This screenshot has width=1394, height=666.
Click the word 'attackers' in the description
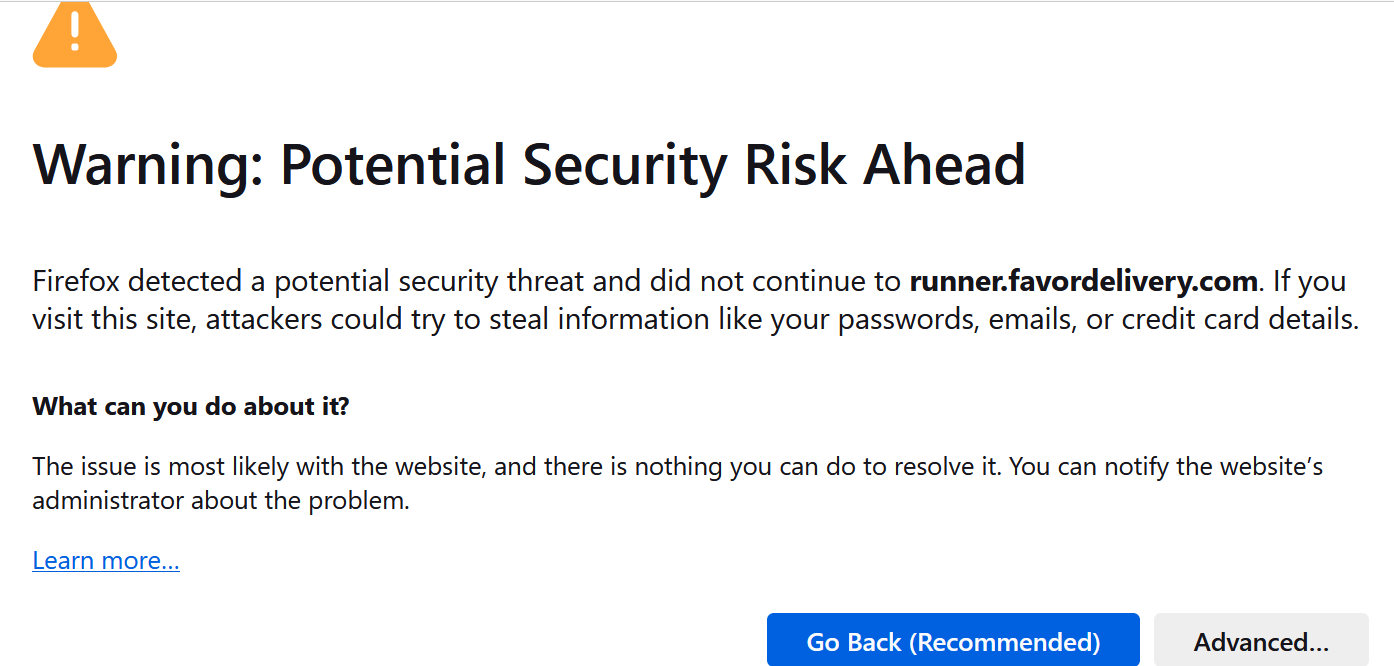(x=263, y=320)
